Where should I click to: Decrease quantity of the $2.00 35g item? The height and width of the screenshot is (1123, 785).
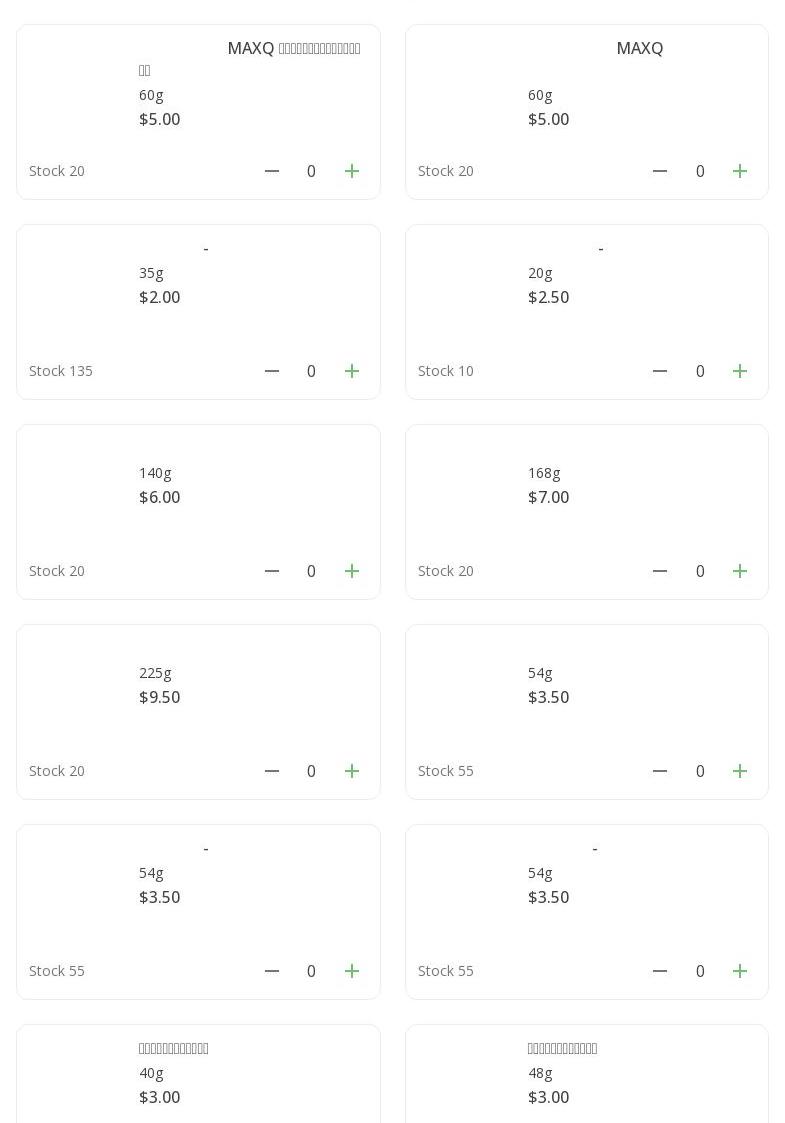pos(272,371)
